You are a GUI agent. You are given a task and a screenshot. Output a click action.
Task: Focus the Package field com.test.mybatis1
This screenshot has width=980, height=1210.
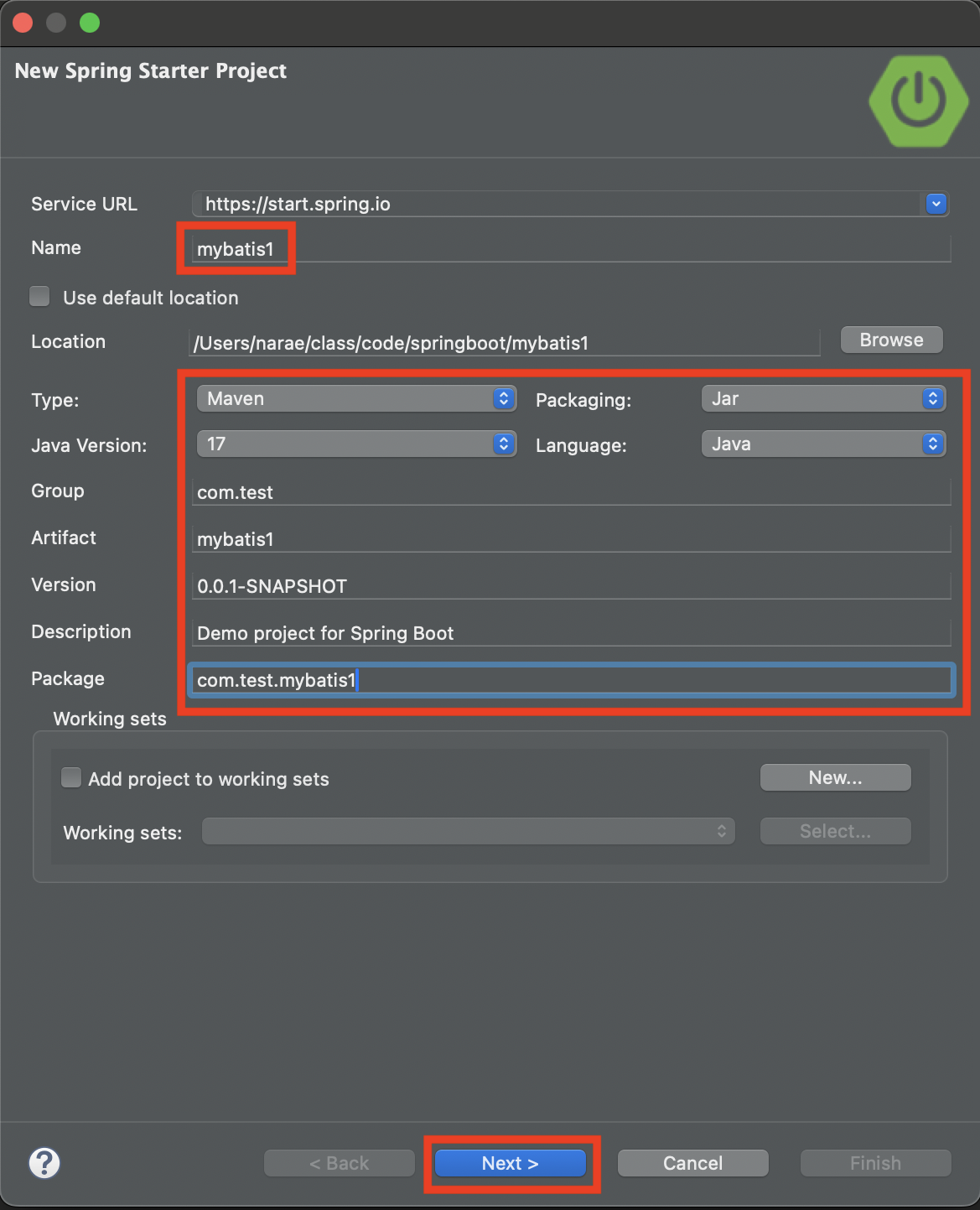[x=571, y=680]
